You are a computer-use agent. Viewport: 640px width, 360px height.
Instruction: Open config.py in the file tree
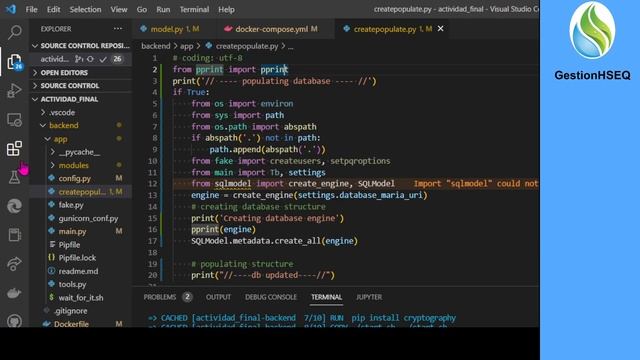tap(75, 178)
